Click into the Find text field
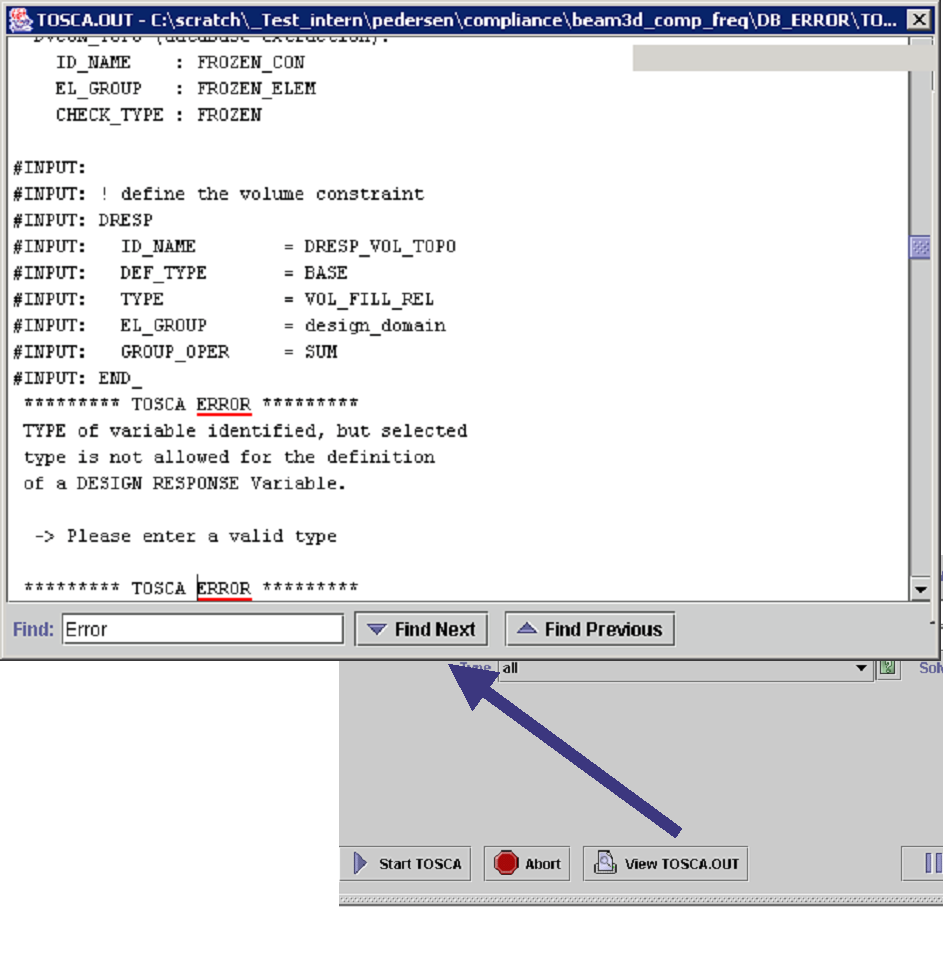 click(203, 629)
